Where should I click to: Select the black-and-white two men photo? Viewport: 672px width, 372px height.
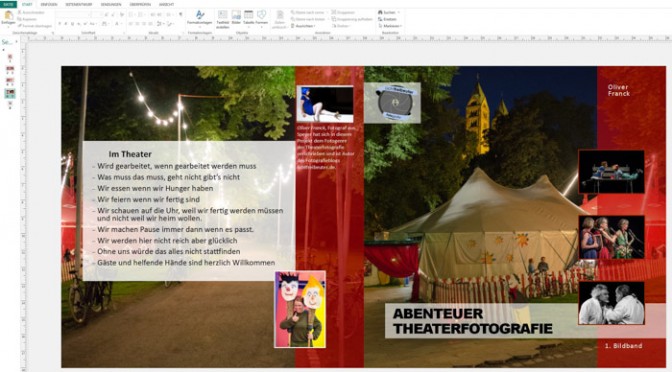click(611, 303)
